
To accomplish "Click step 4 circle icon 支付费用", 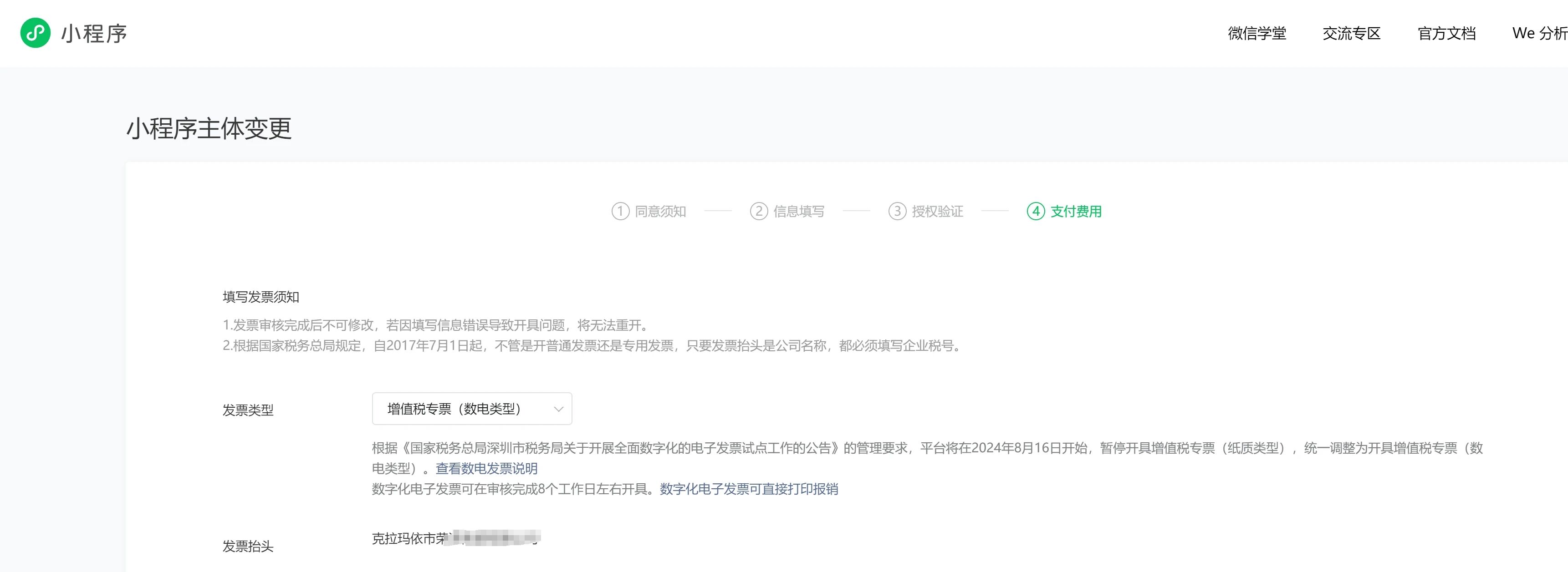I will pyautogui.click(x=1036, y=211).
